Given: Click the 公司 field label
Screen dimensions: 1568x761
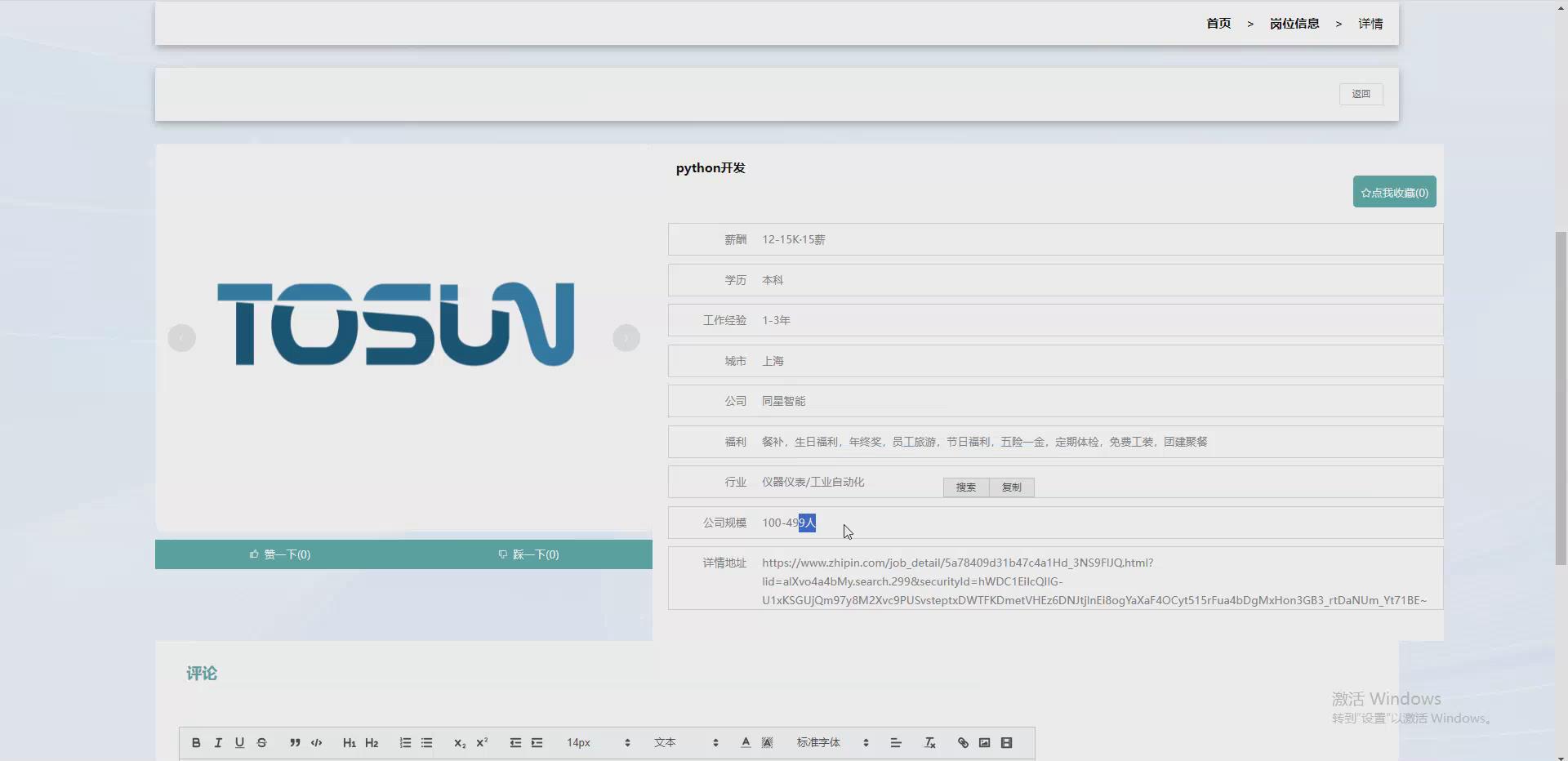Looking at the screenshot, I should click(735, 402).
